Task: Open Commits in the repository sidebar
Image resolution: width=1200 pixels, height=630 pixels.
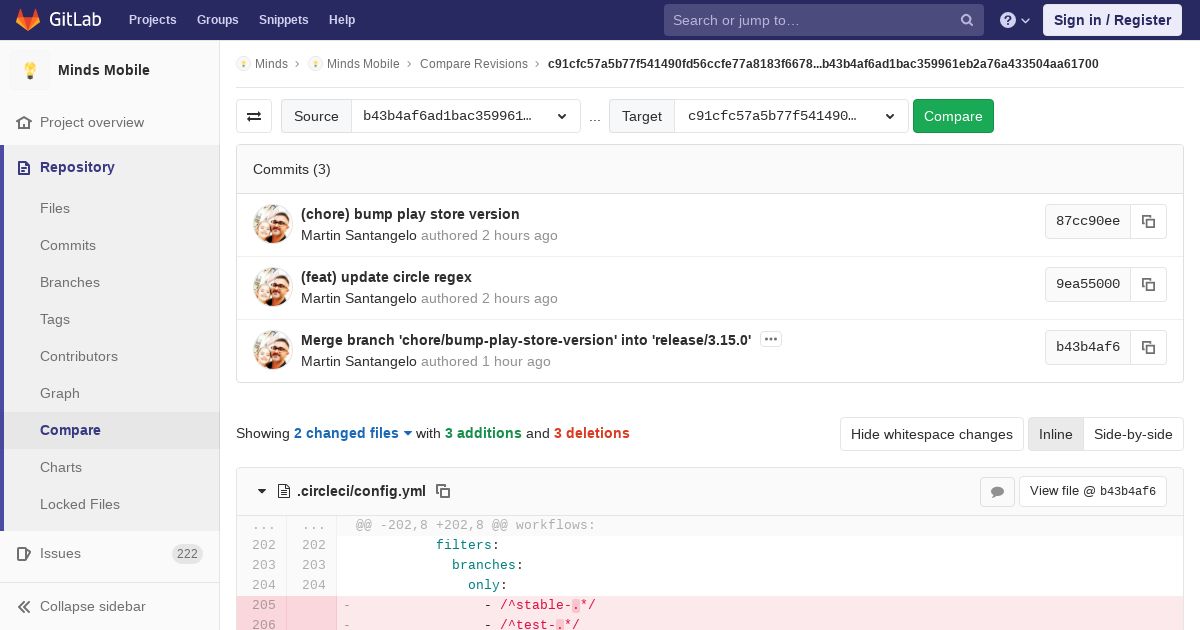Action: point(68,245)
